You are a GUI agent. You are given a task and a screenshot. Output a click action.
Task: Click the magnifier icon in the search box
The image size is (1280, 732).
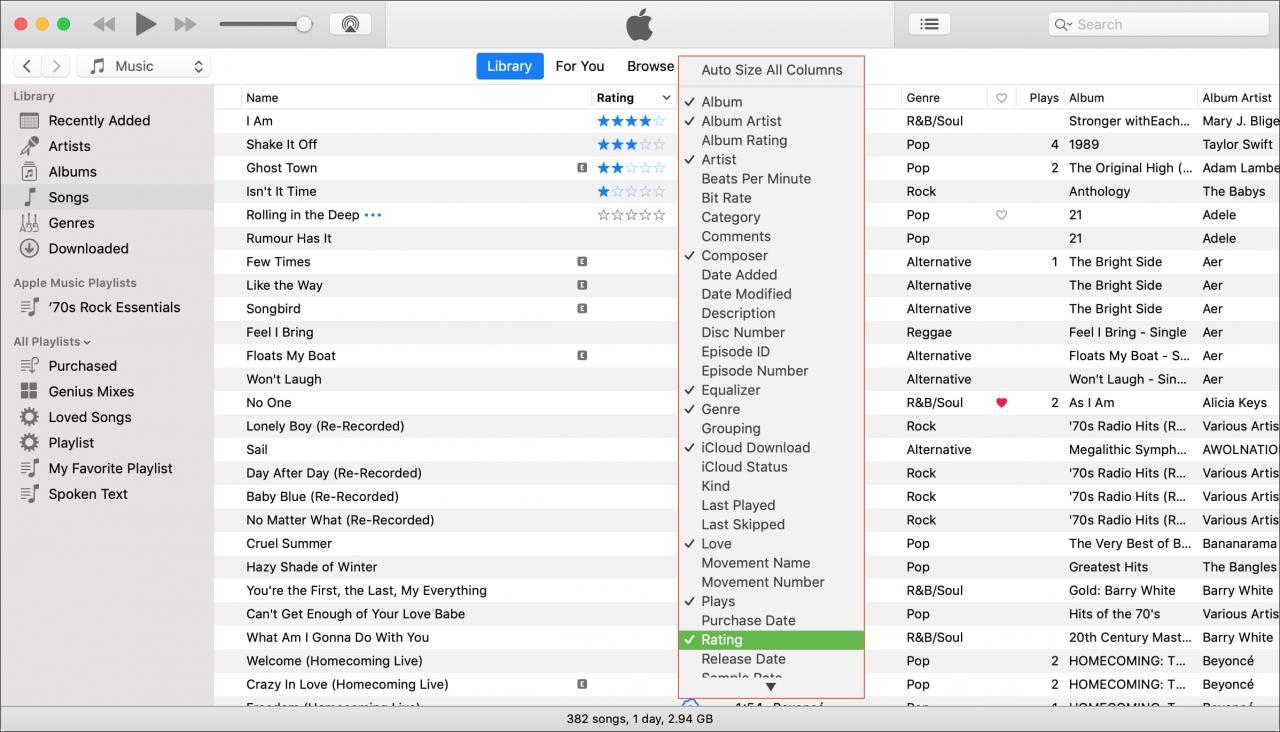click(1063, 24)
